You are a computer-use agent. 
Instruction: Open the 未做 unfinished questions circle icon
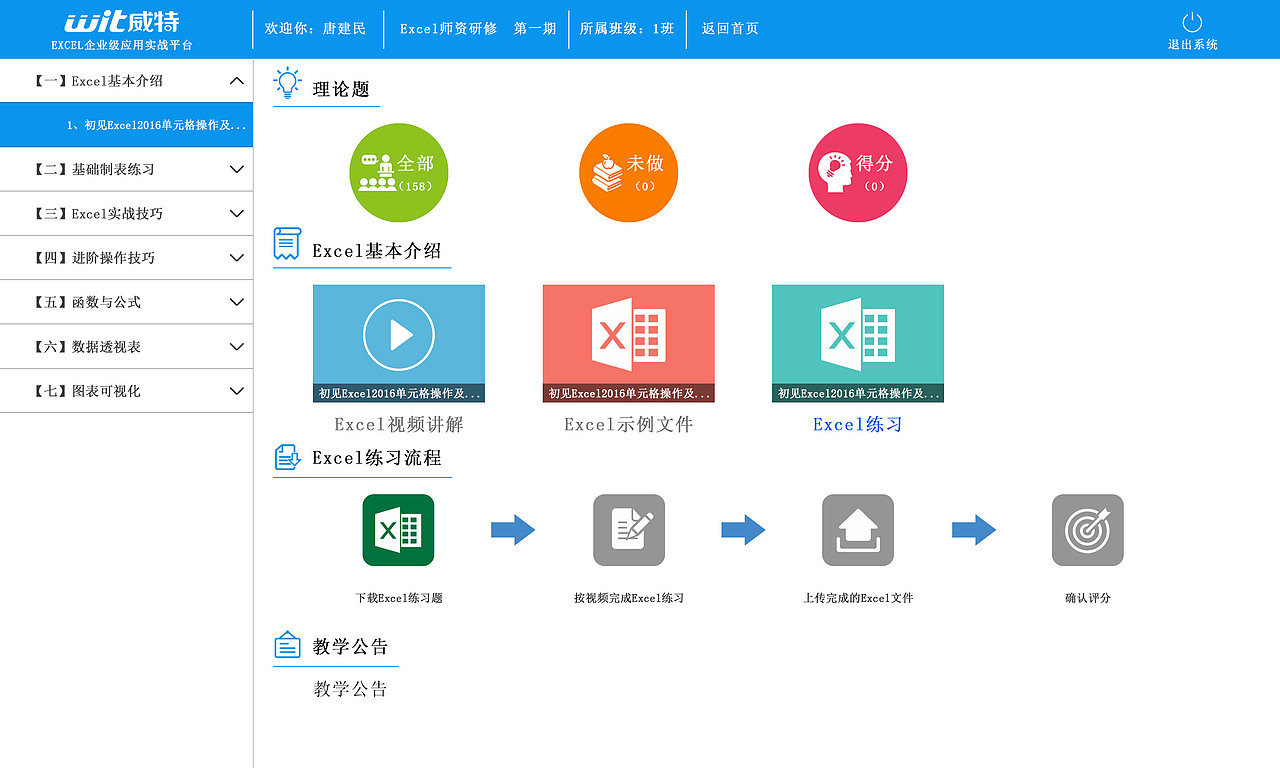coord(628,172)
